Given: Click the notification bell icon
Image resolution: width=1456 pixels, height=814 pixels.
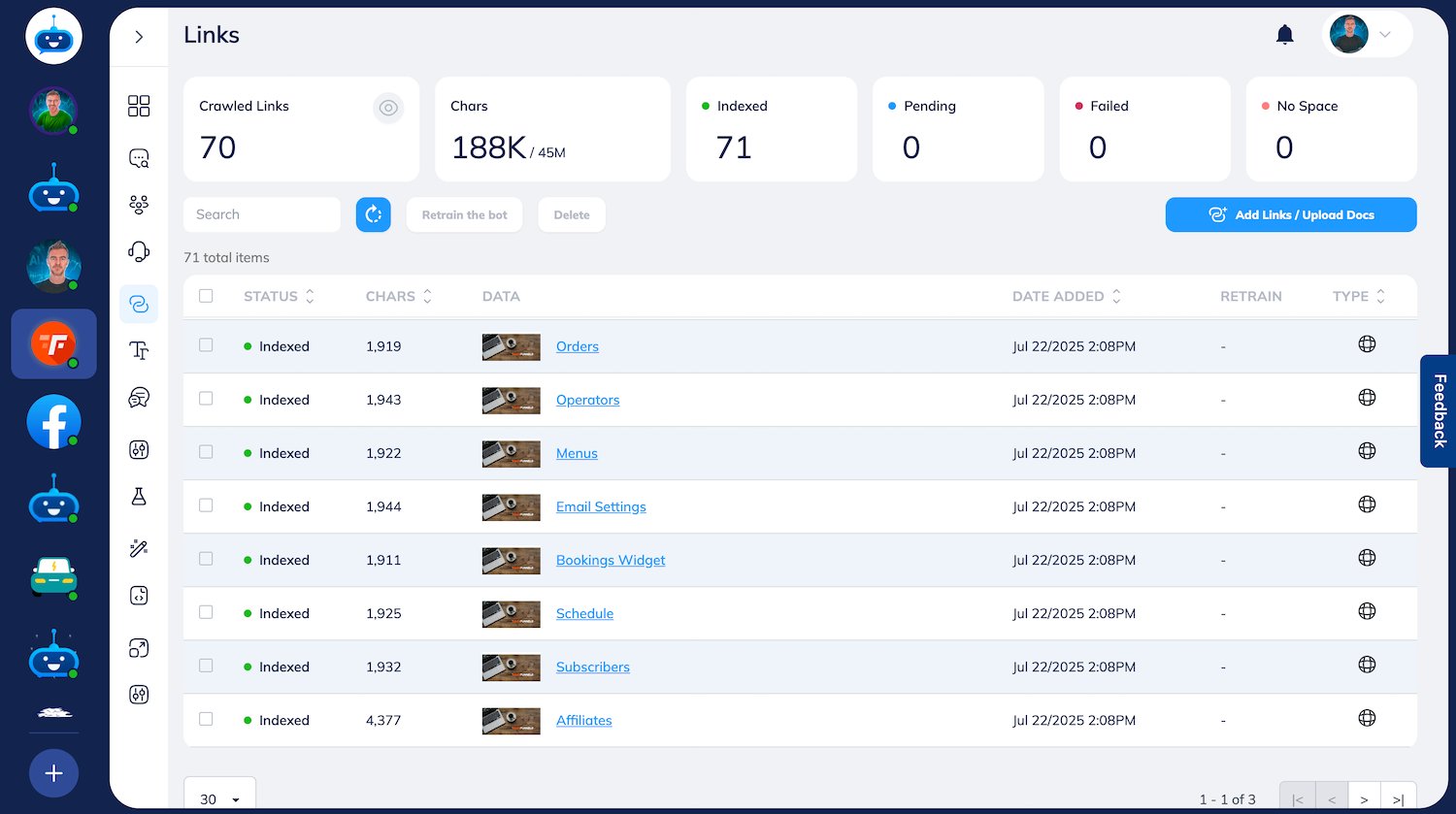Looking at the screenshot, I should [x=1284, y=36].
